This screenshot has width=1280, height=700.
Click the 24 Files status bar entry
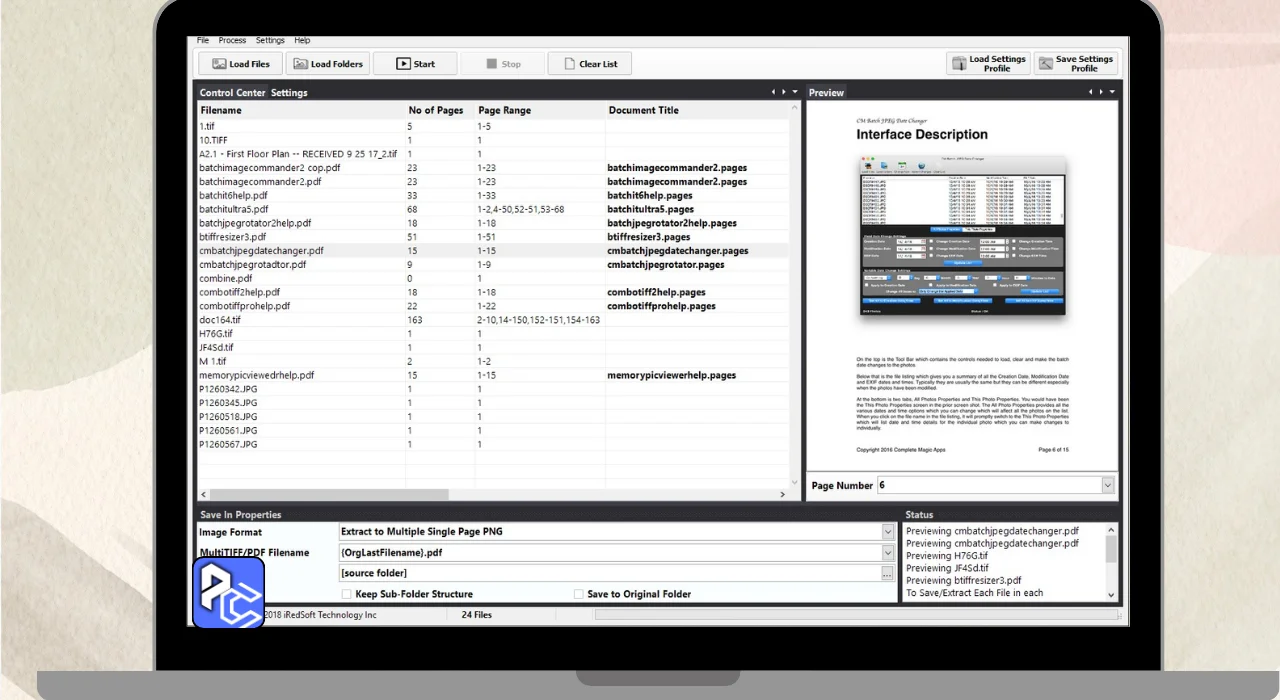(x=477, y=615)
